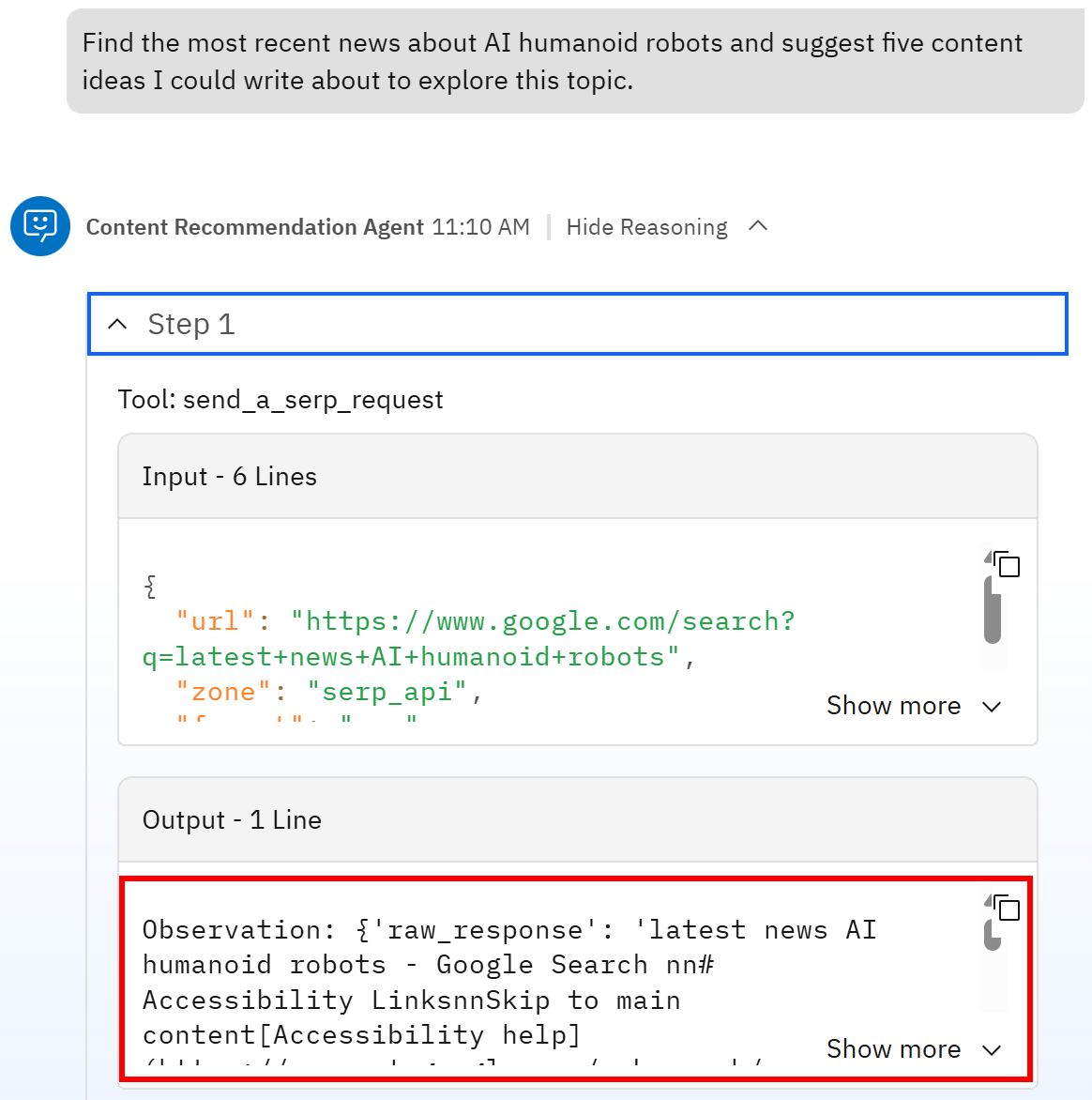Screen dimensions: 1092x1100
Task: Expand the truncated Output with Show more
Action: [893, 1048]
